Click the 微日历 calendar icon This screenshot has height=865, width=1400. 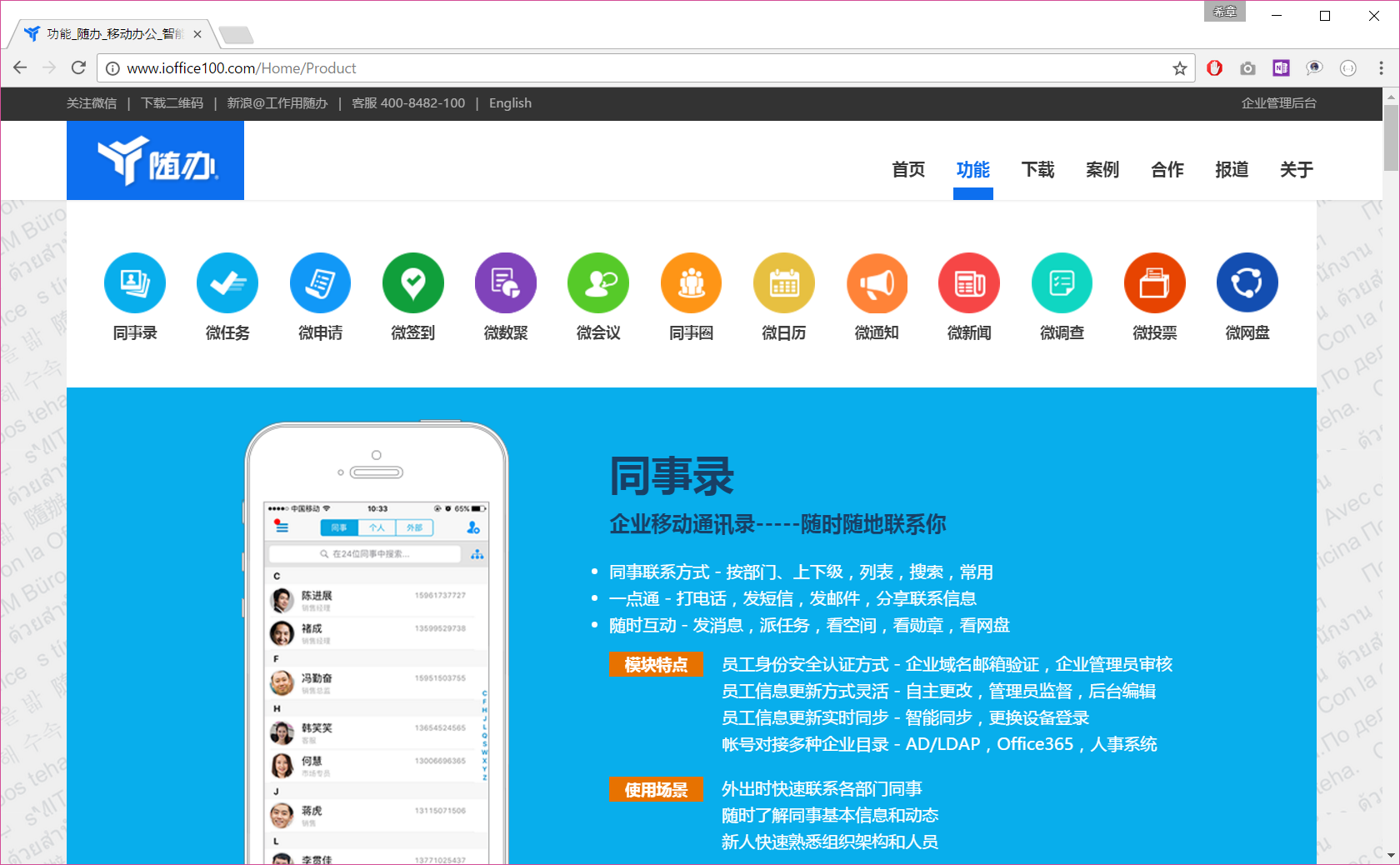[x=784, y=283]
